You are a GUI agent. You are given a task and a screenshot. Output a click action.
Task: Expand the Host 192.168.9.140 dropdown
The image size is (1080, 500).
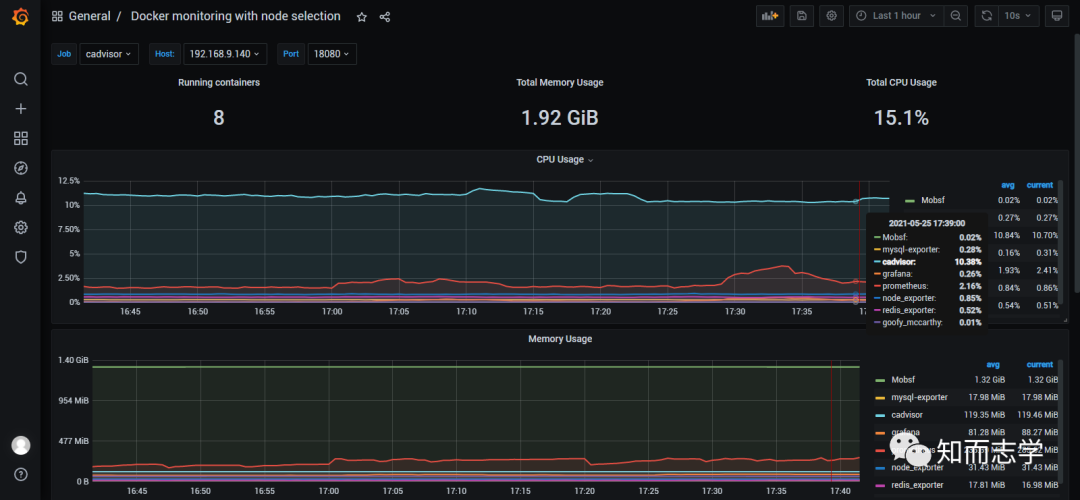225,54
